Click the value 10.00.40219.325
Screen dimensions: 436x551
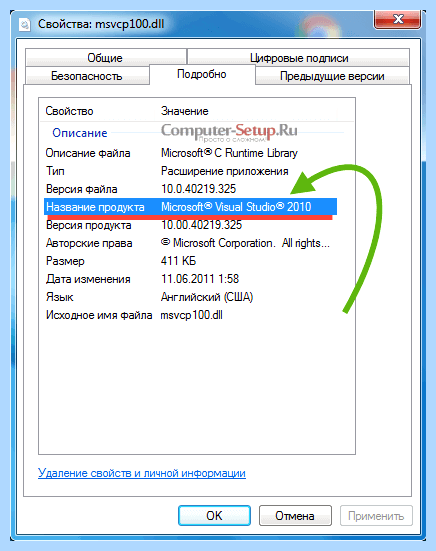201,225
